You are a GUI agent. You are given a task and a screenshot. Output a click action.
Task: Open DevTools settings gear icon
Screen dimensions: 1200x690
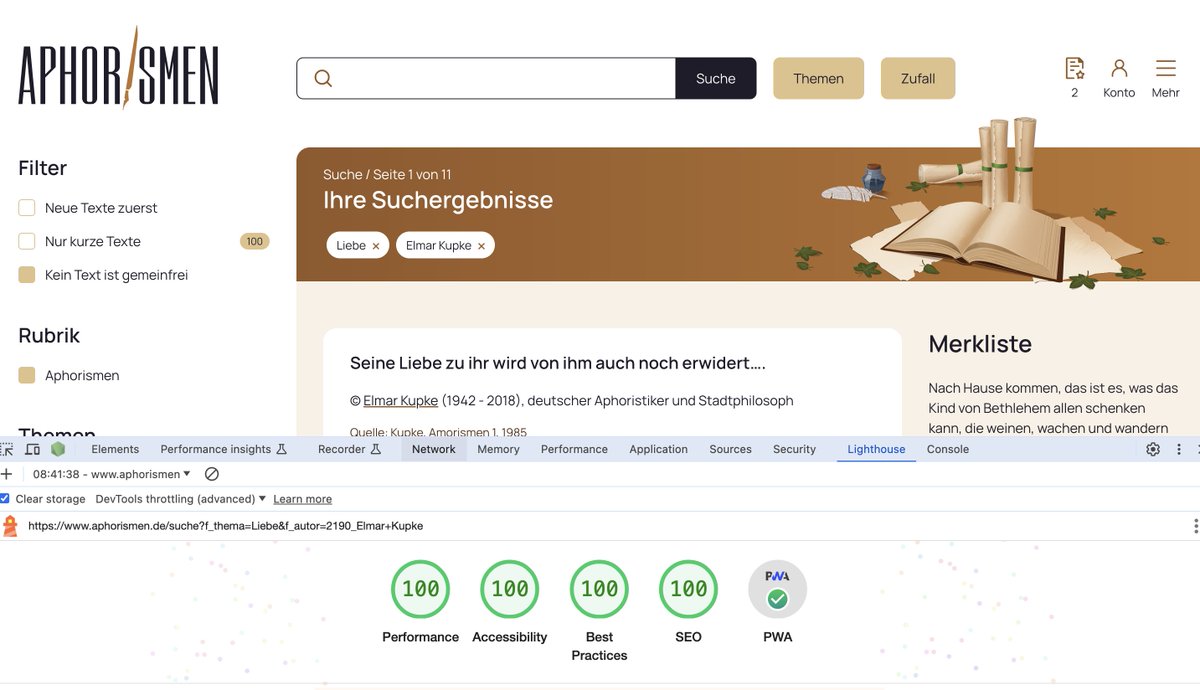1153,449
